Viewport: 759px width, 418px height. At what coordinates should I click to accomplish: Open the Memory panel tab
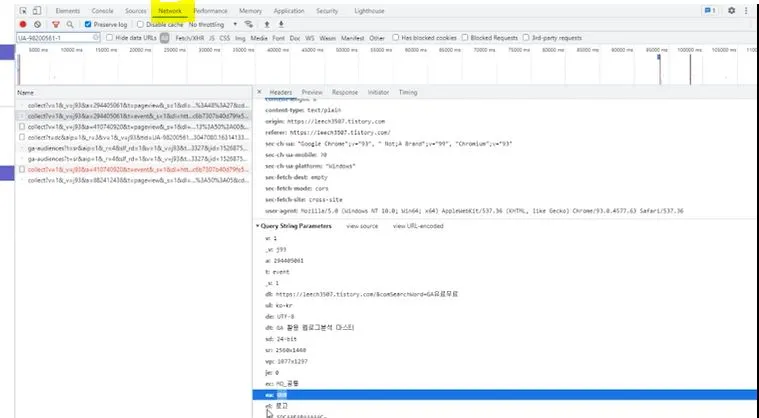(250, 11)
